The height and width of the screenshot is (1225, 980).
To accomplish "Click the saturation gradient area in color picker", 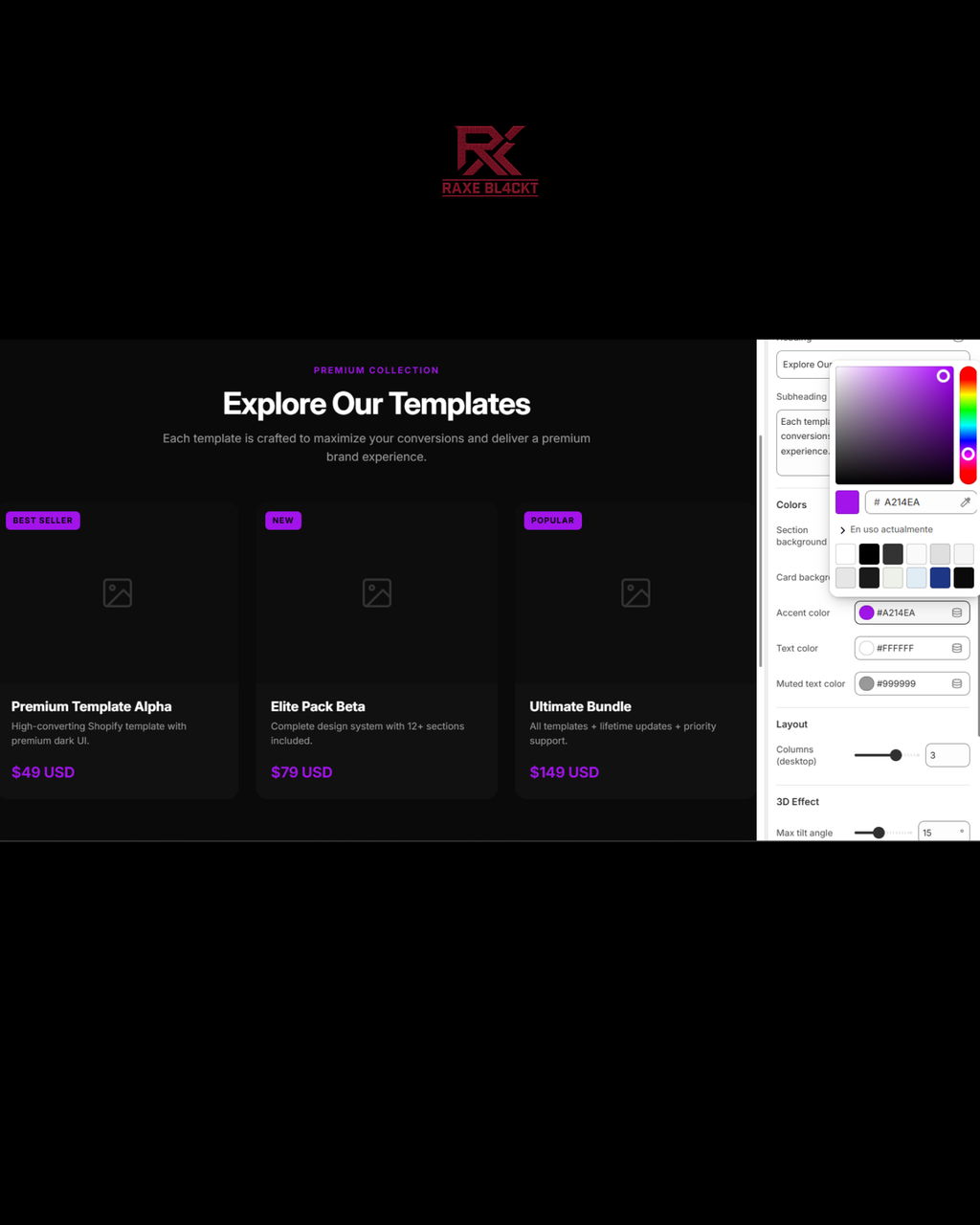I will (x=894, y=425).
